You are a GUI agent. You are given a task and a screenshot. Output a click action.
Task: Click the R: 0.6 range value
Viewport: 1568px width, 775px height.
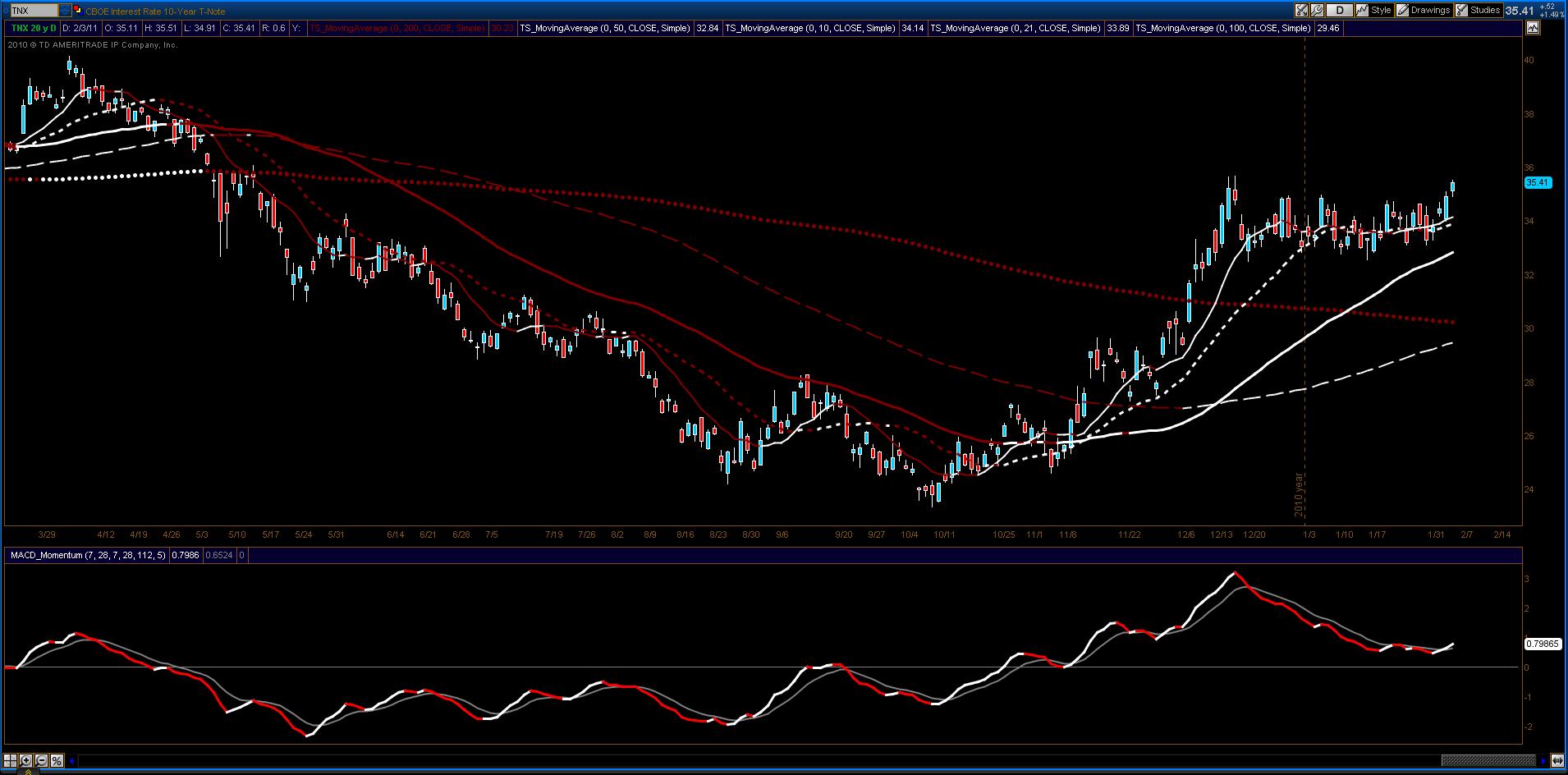tap(273, 28)
